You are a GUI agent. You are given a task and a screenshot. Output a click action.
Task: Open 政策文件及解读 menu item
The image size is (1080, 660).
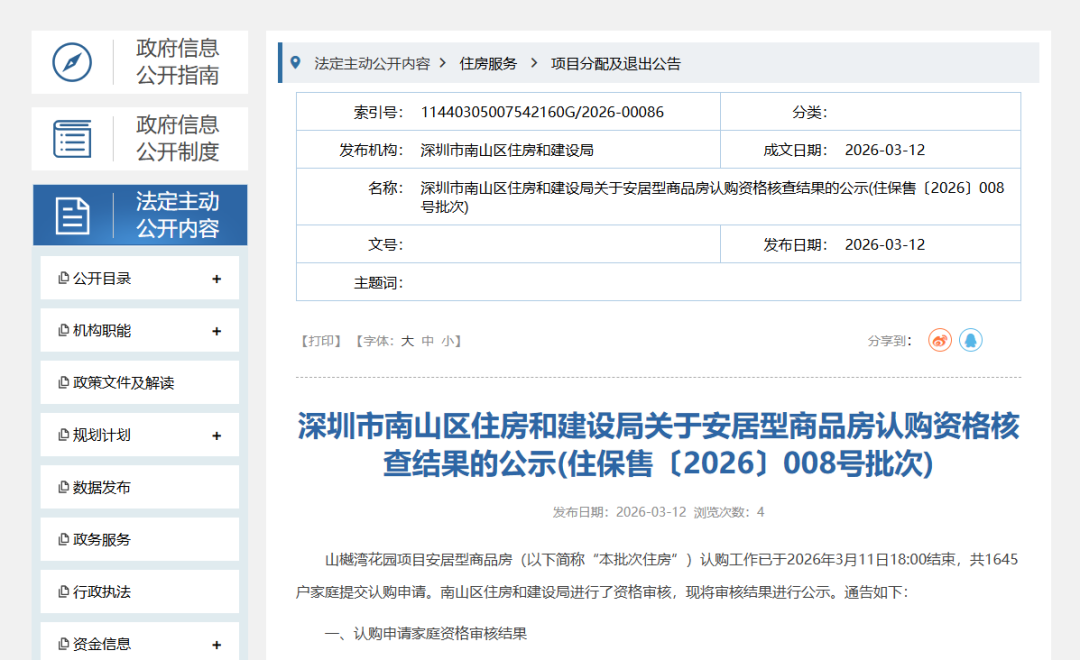click(140, 382)
